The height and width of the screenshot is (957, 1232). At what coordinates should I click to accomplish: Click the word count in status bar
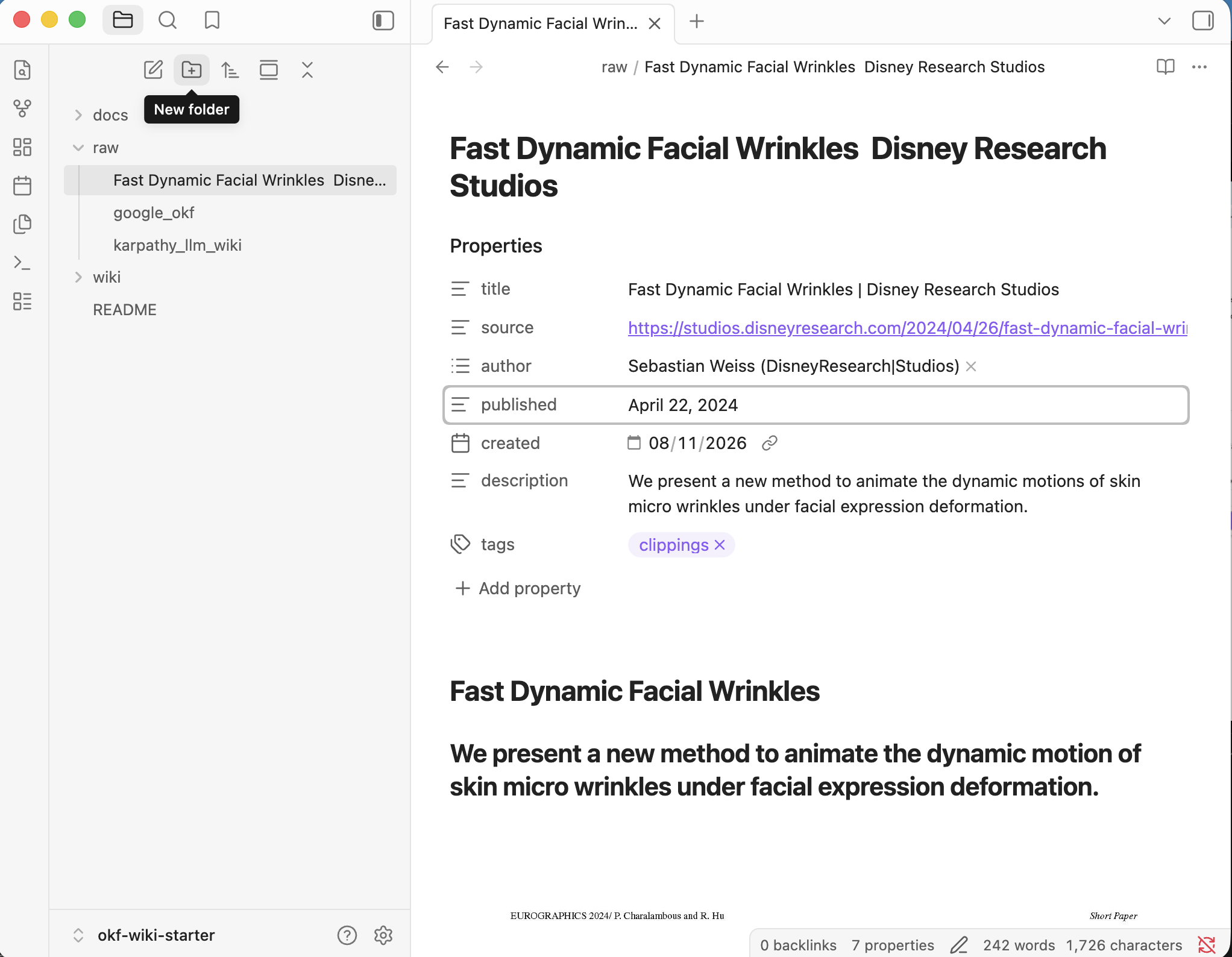coord(1019,945)
